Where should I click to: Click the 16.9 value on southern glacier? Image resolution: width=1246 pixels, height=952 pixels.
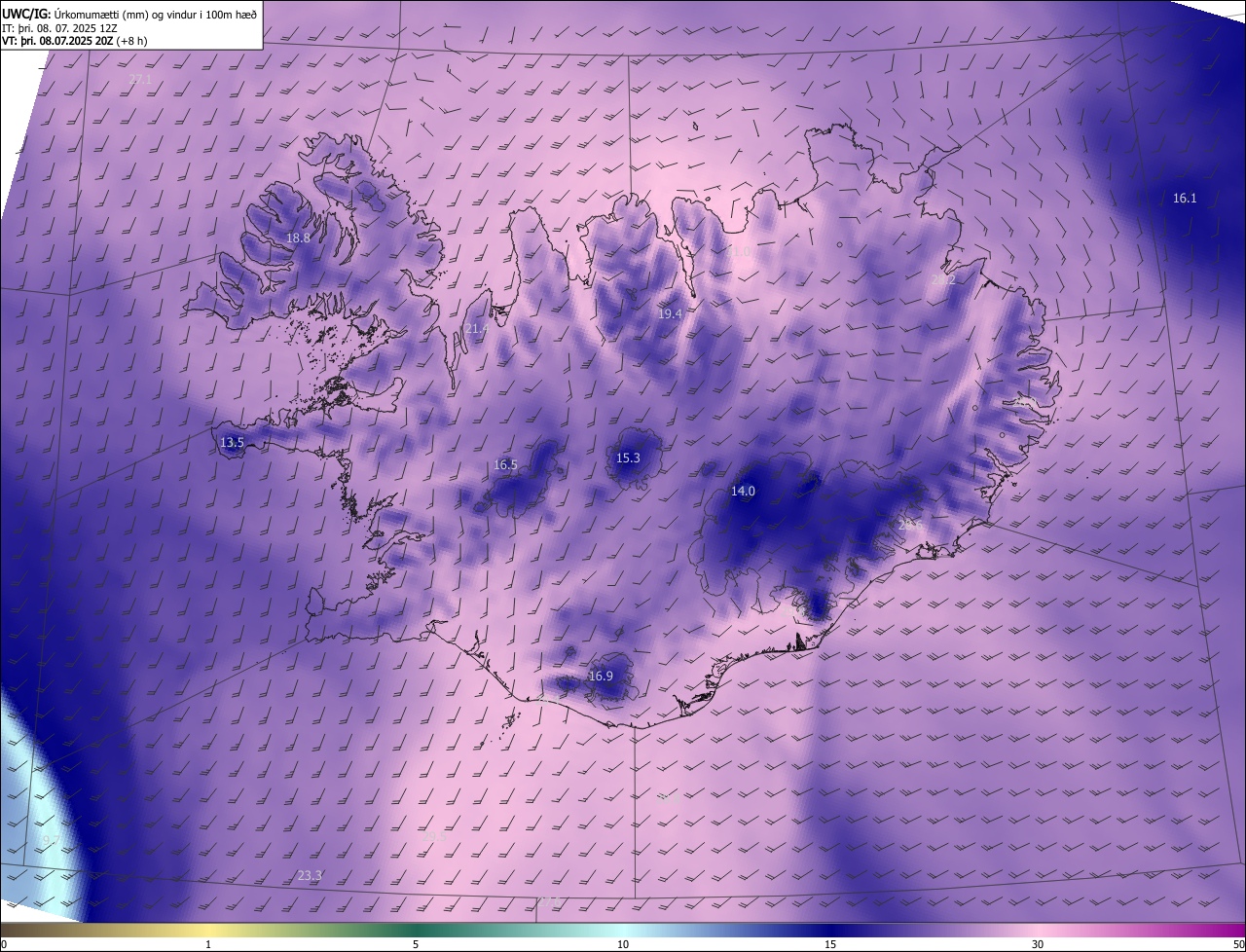coord(601,676)
